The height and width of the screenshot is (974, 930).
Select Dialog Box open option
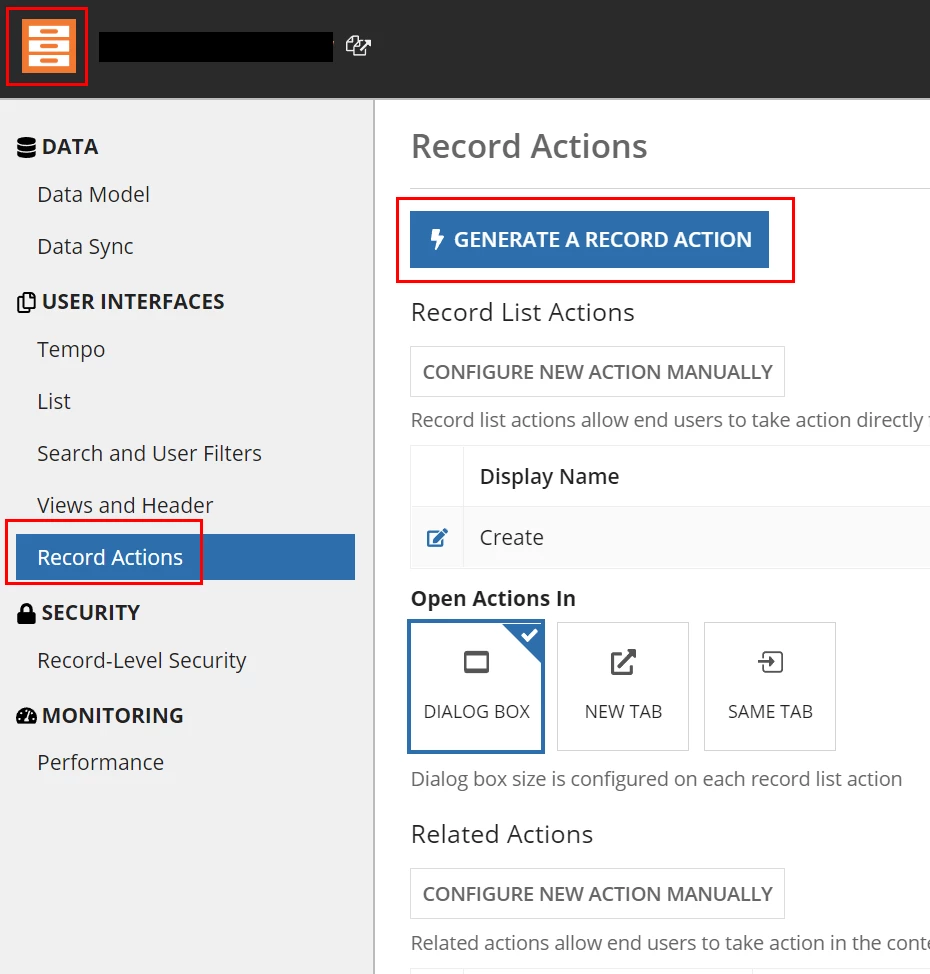coord(476,686)
